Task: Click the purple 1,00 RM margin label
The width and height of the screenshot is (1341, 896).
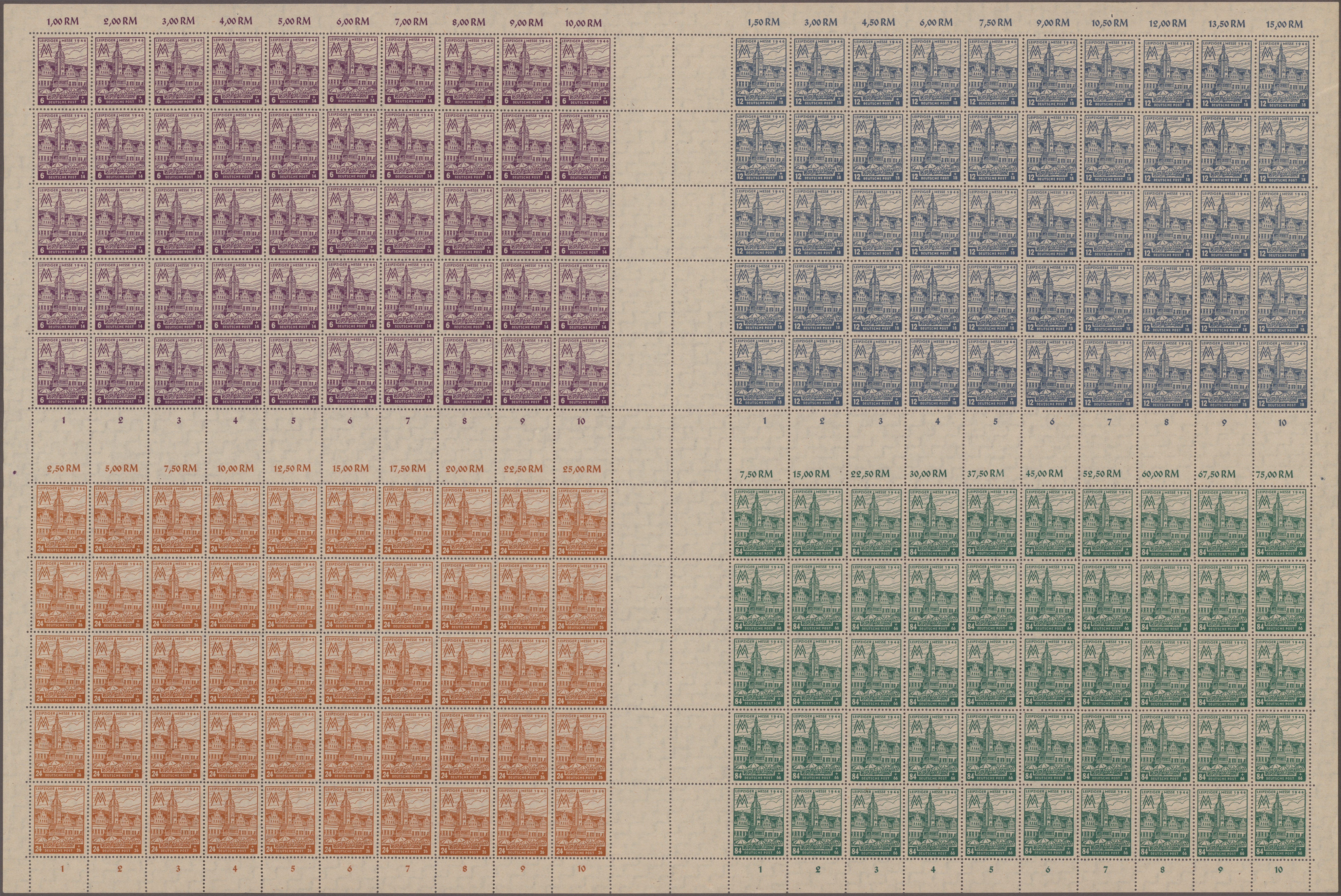Action: coord(62,21)
